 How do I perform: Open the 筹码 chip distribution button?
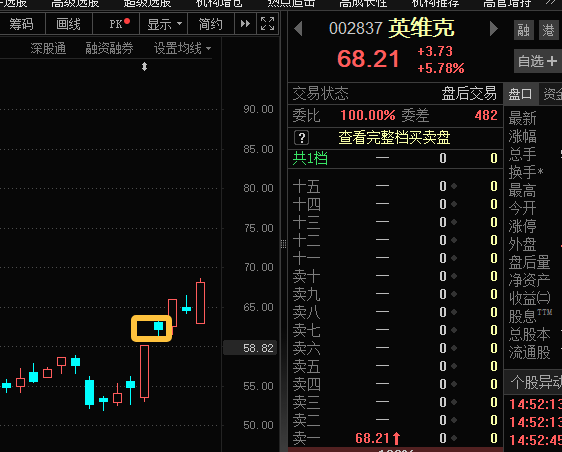(22, 24)
